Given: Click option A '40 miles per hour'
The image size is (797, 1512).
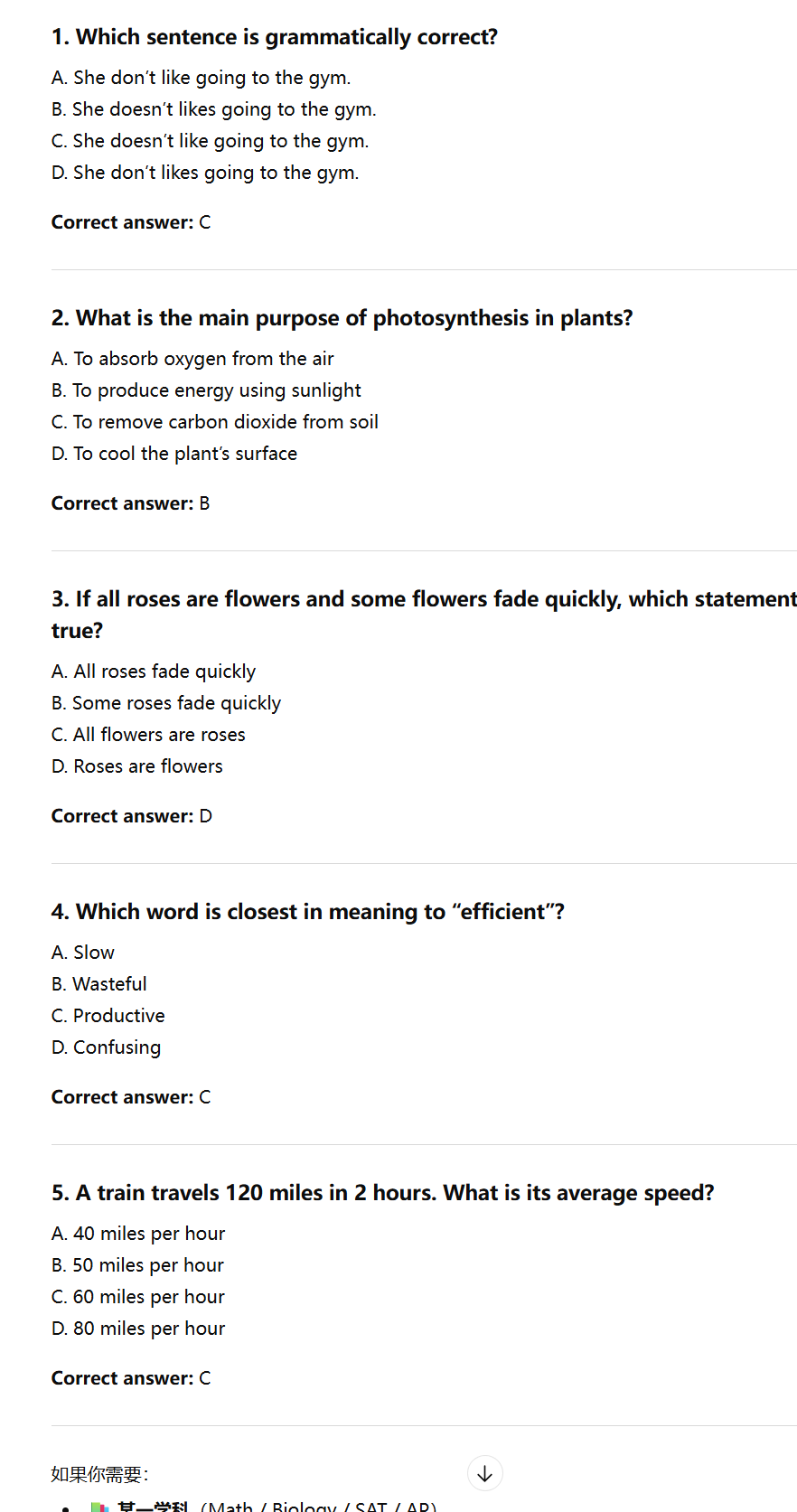Looking at the screenshot, I should pos(138,1234).
